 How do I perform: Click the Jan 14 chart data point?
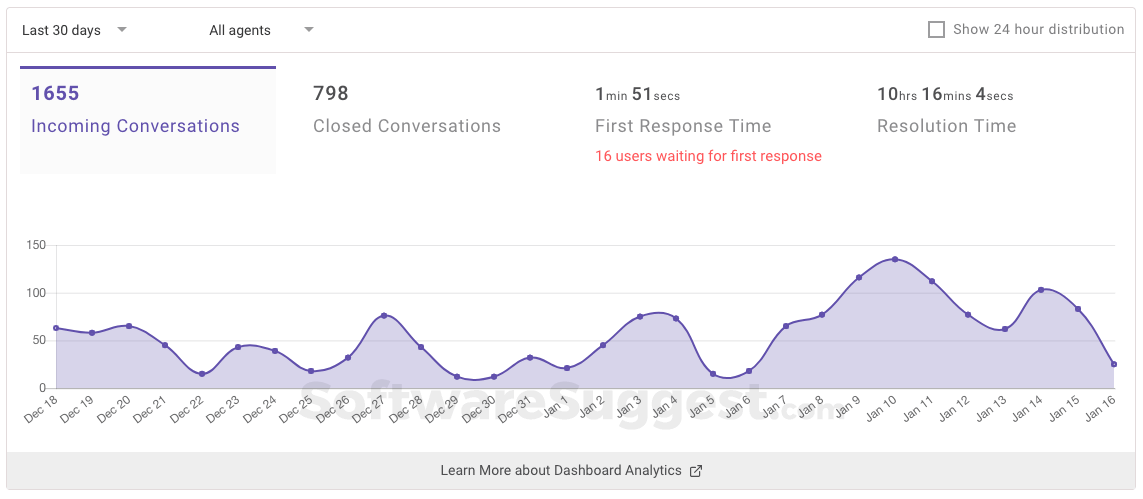[1041, 290]
